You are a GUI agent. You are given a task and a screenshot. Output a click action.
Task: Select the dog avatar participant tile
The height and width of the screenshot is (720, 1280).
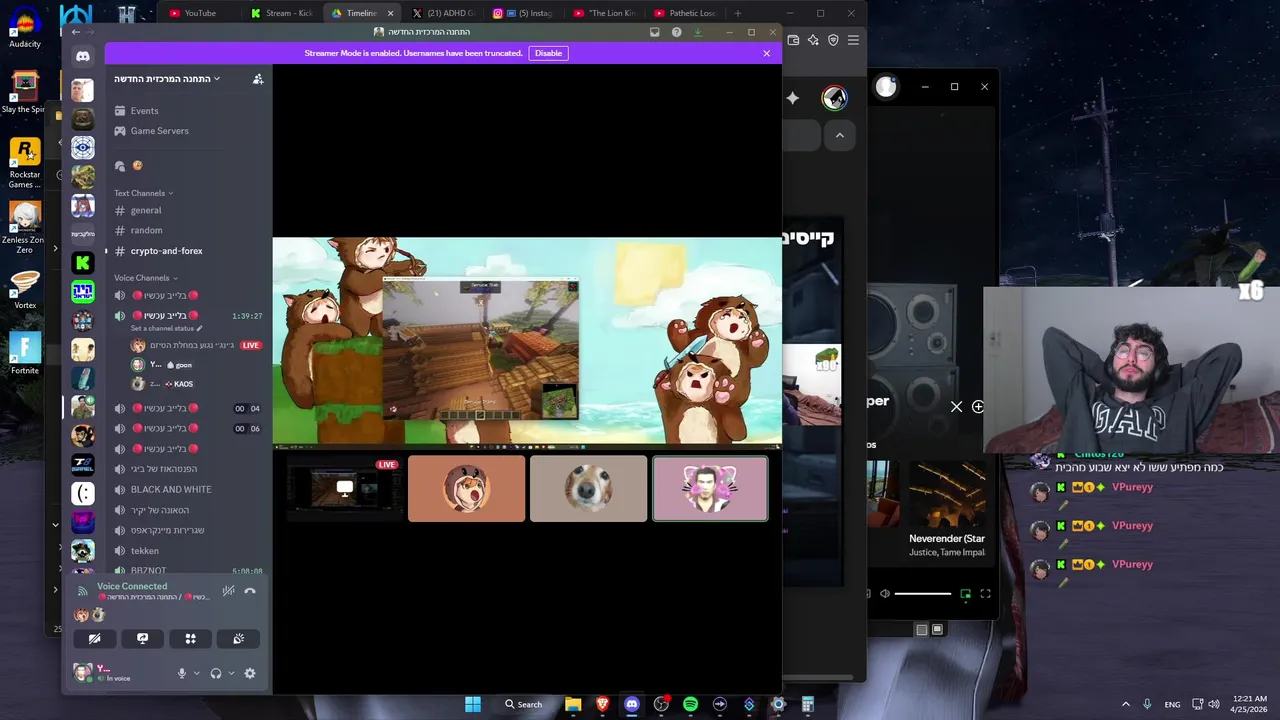[x=588, y=489]
